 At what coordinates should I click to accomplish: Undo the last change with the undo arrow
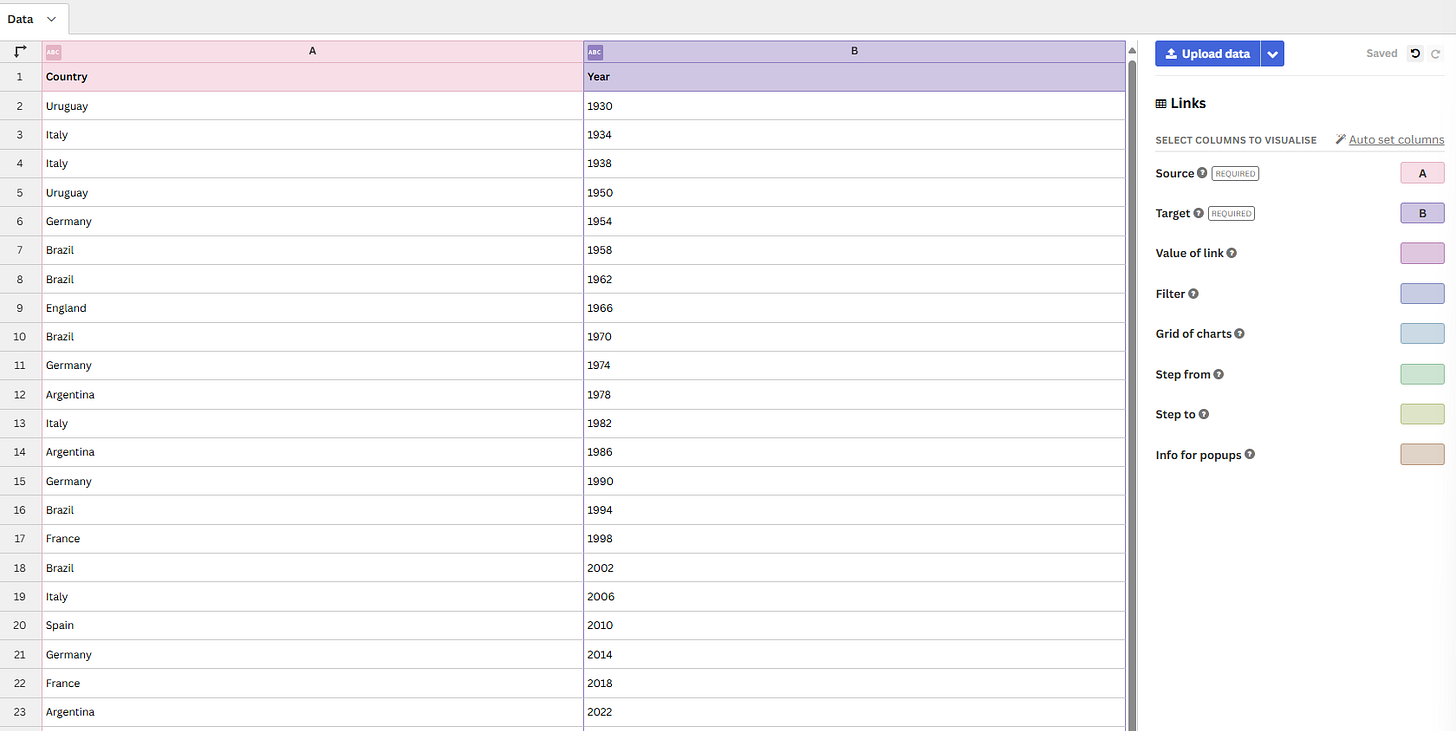[1415, 54]
